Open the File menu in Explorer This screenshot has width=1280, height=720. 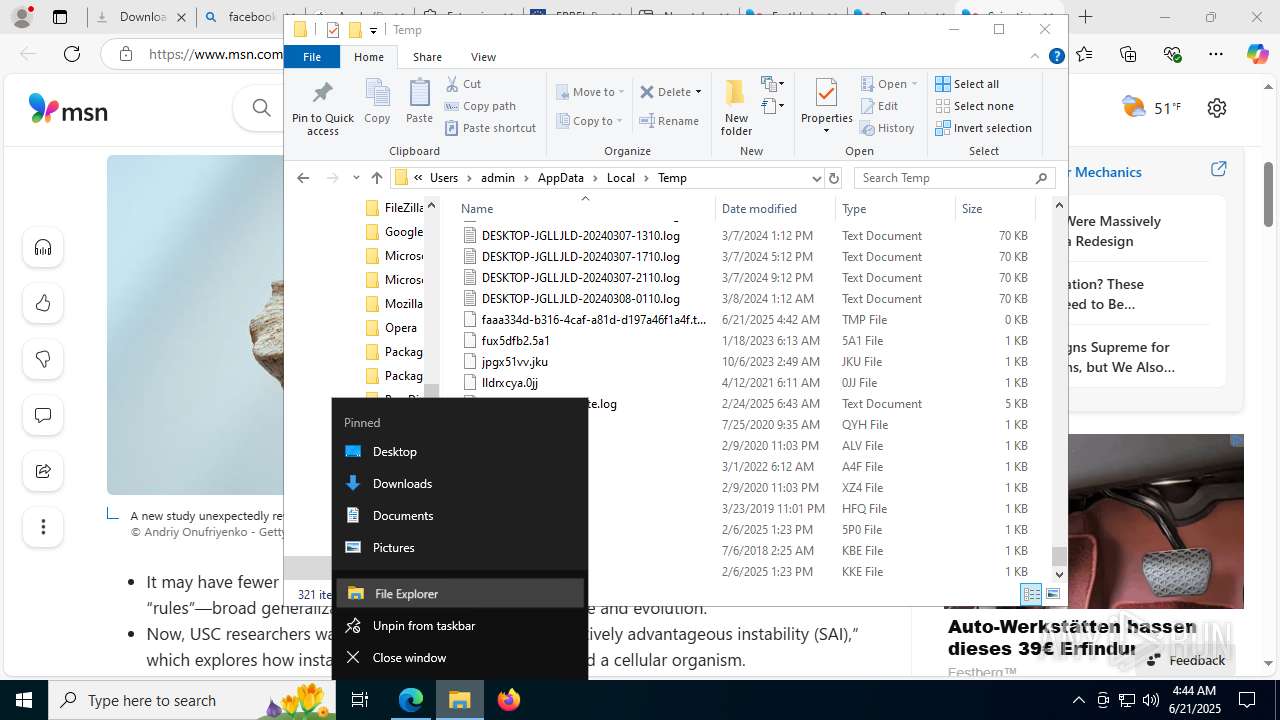coord(312,57)
